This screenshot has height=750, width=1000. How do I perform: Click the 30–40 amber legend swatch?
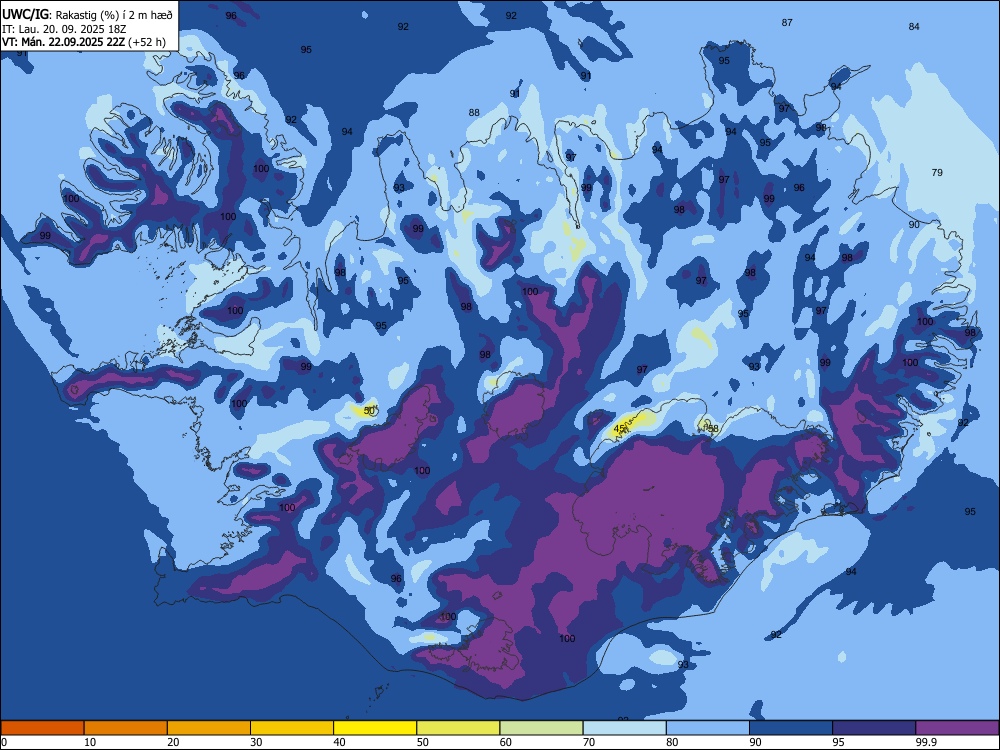[x=292, y=728]
